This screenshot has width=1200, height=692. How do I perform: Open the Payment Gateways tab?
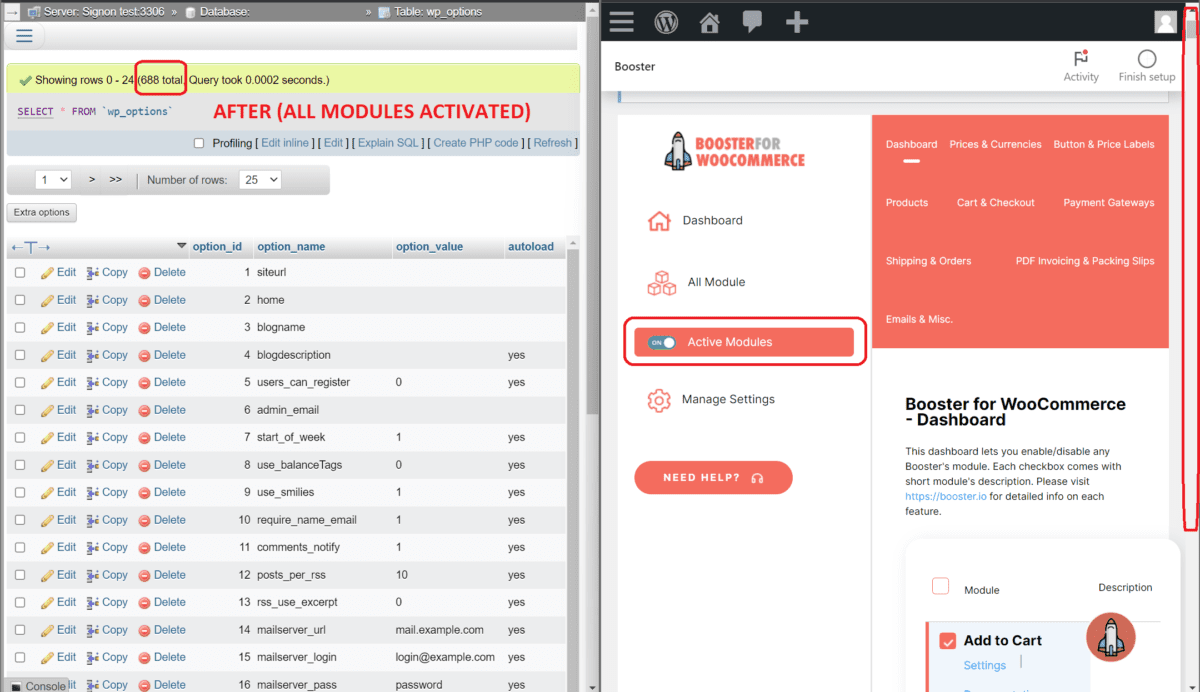coord(1108,203)
